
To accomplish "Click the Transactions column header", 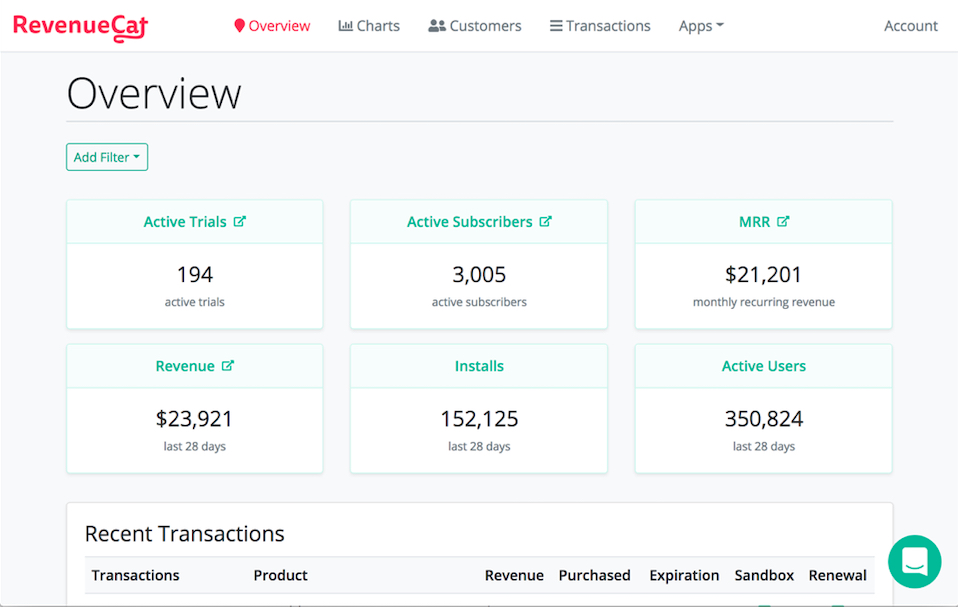I will (x=136, y=575).
